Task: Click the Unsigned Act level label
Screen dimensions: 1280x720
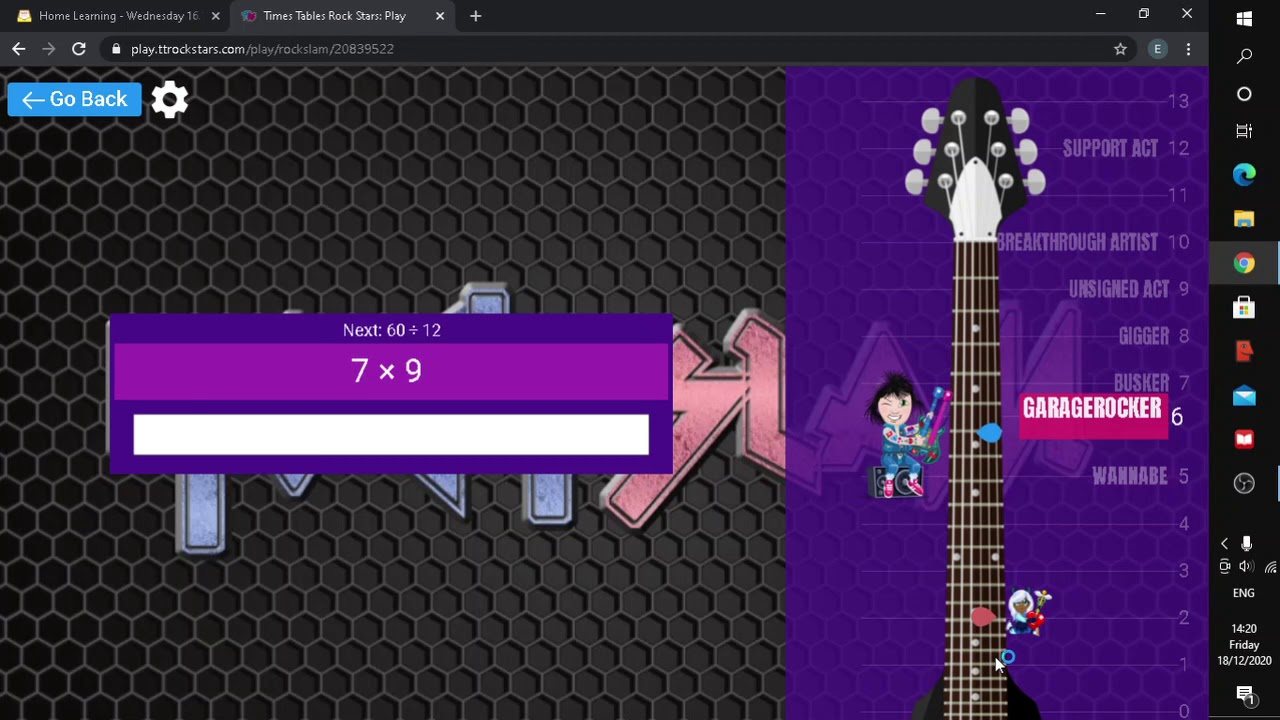Action: tap(1118, 289)
